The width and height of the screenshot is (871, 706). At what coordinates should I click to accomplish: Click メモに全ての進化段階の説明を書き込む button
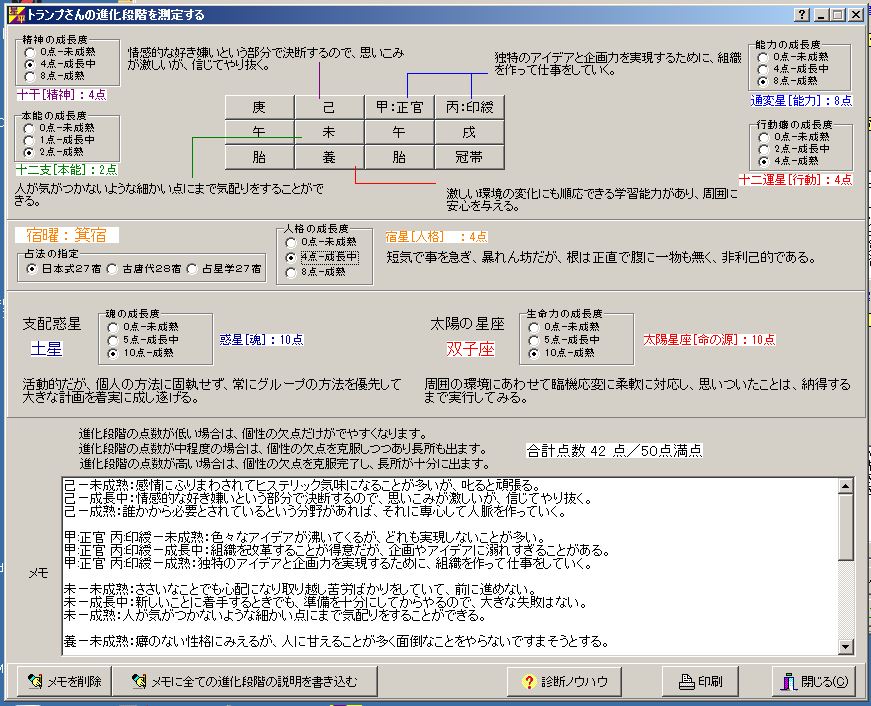pos(244,681)
